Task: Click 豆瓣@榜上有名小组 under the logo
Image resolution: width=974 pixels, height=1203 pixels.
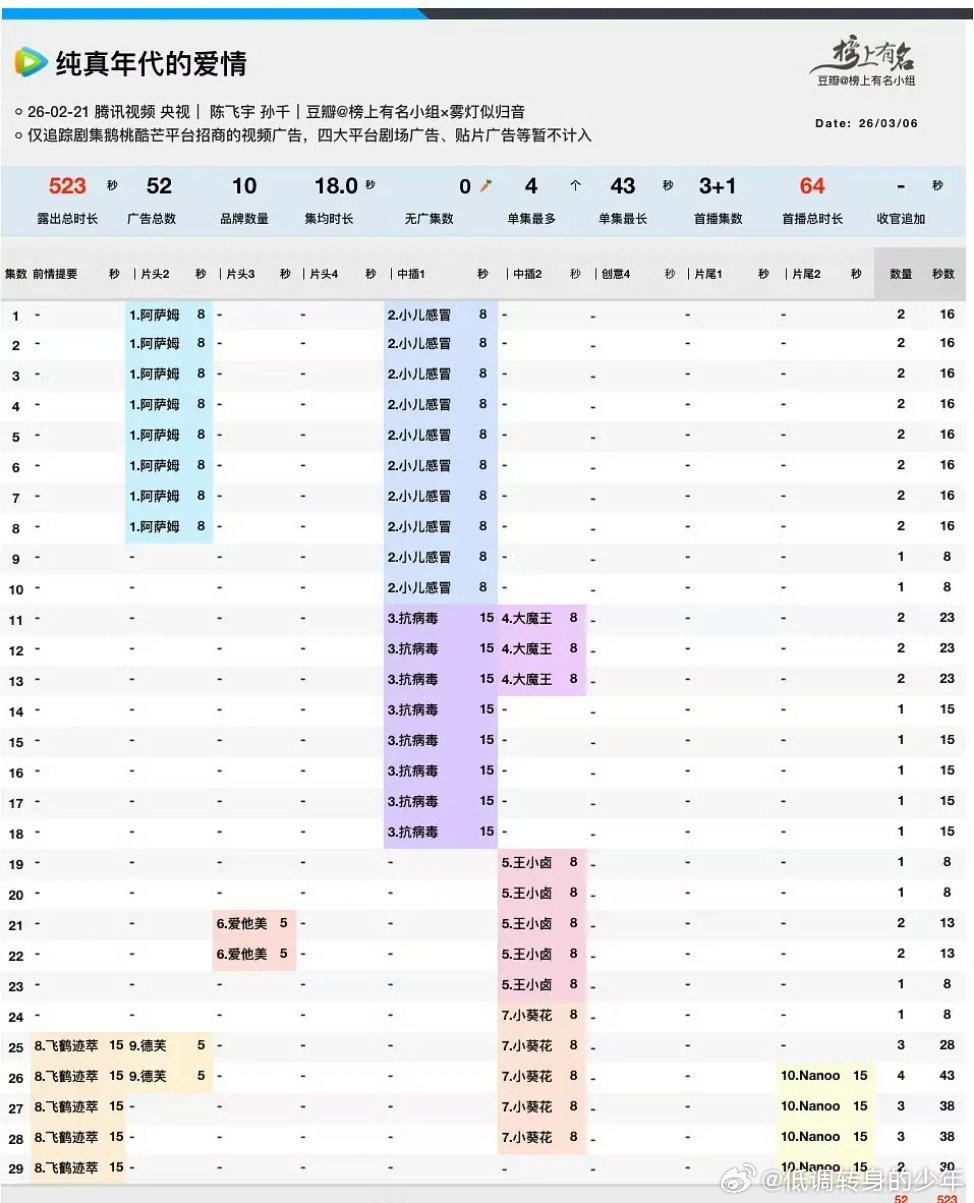Action: tap(867, 80)
